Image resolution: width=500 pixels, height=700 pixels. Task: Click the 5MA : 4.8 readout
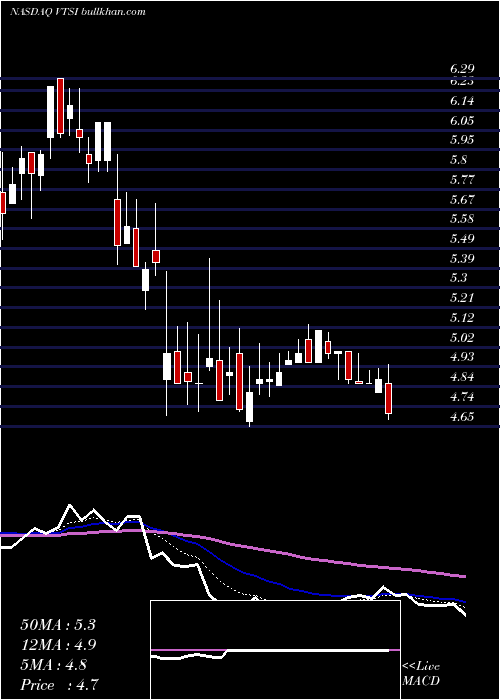pos(54,665)
